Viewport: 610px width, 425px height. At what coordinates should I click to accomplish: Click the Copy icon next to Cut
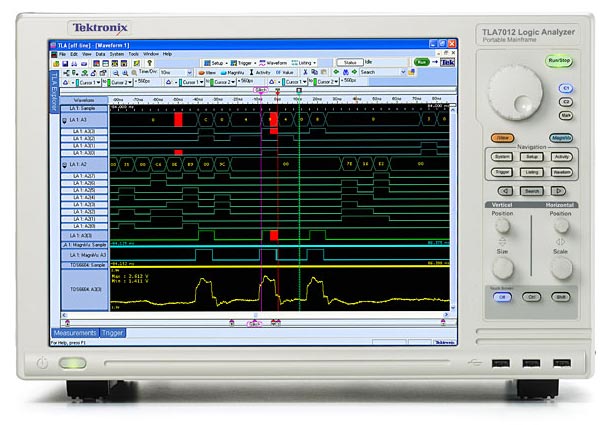coord(314,72)
